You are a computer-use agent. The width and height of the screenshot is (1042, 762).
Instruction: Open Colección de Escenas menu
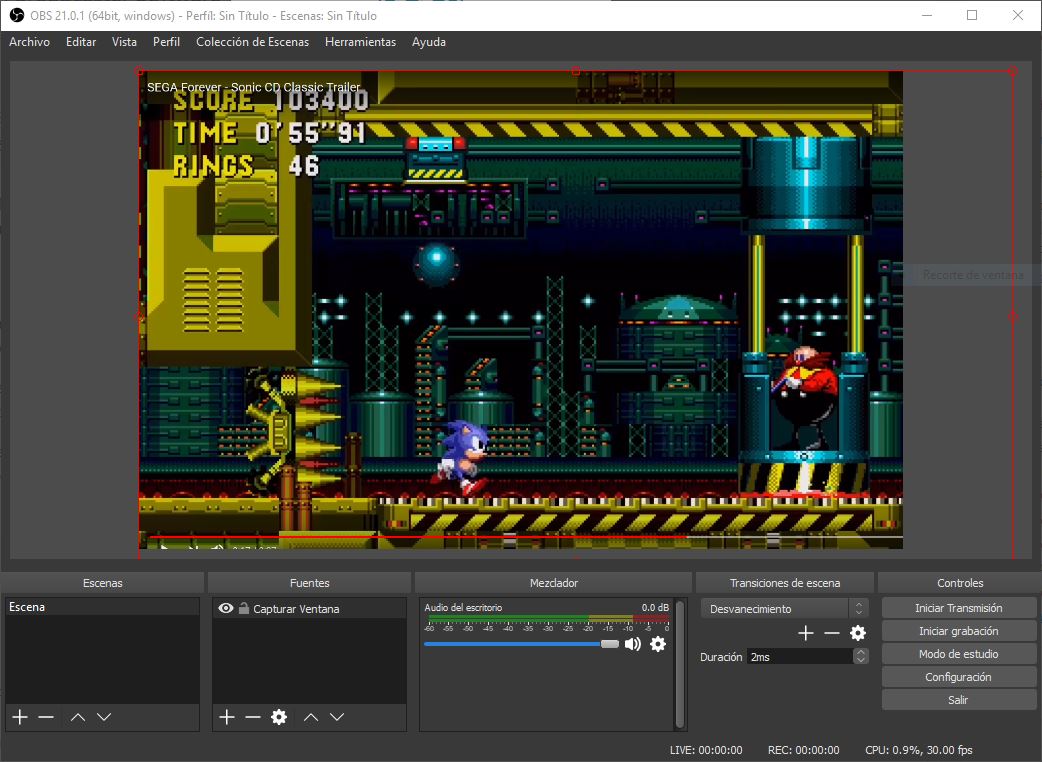pyautogui.click(x=253, y=42)
